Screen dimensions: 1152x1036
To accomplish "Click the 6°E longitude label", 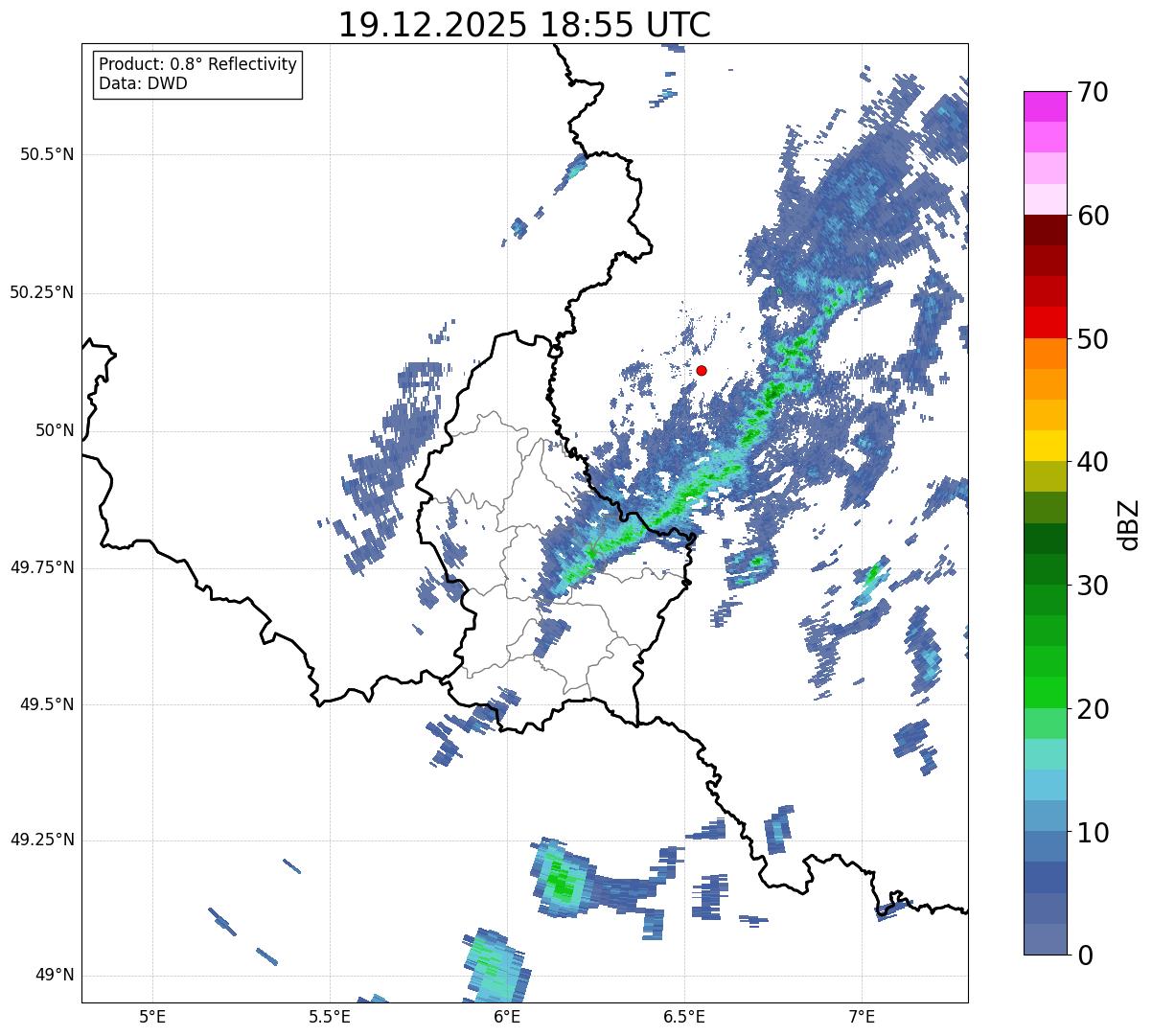I will point(507,1016).
